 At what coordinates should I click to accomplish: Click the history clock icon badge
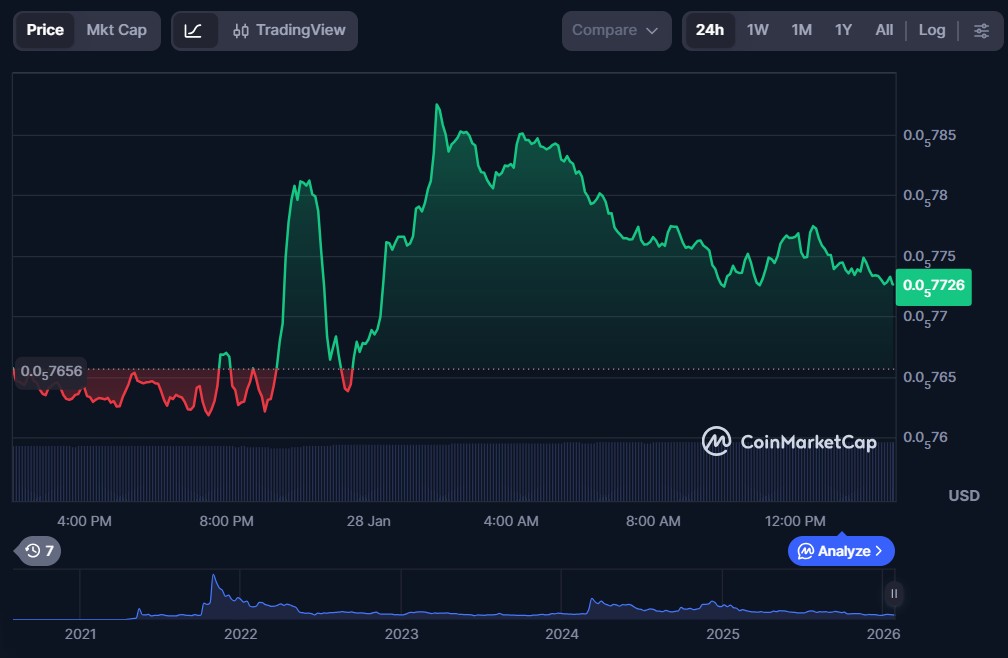pos(40,550)
